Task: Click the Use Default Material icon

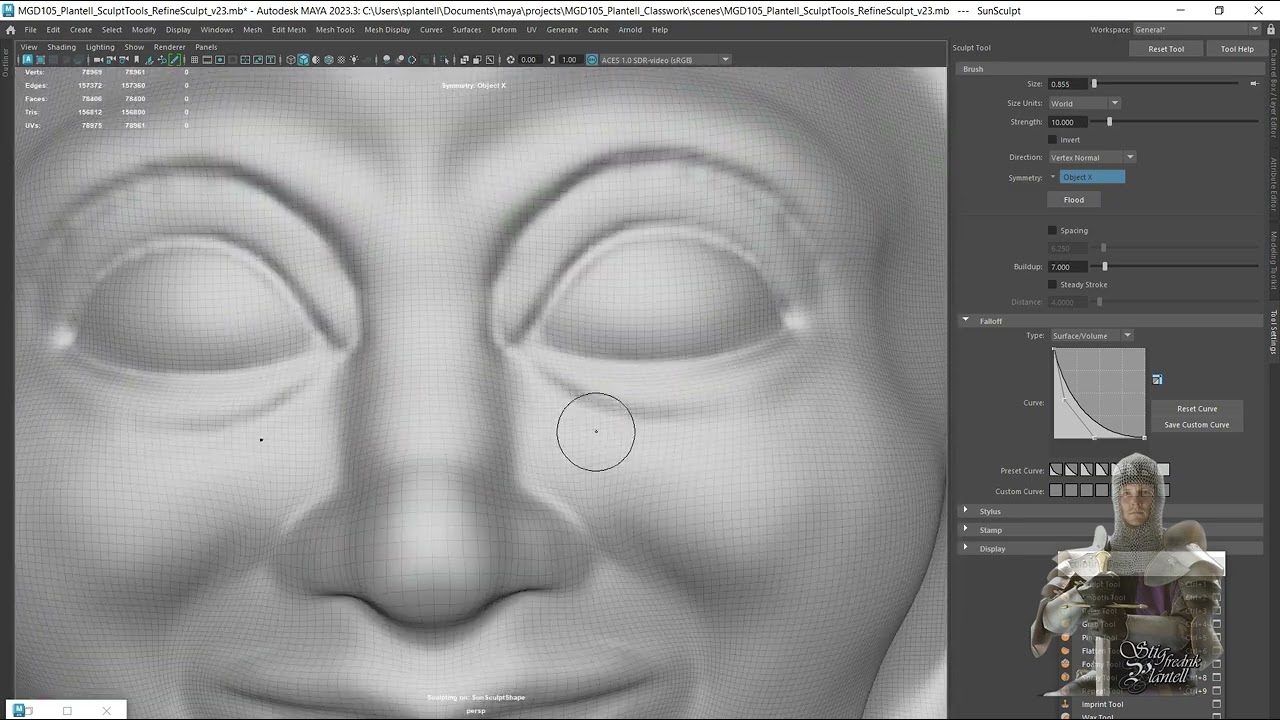Action: [316, 60]
